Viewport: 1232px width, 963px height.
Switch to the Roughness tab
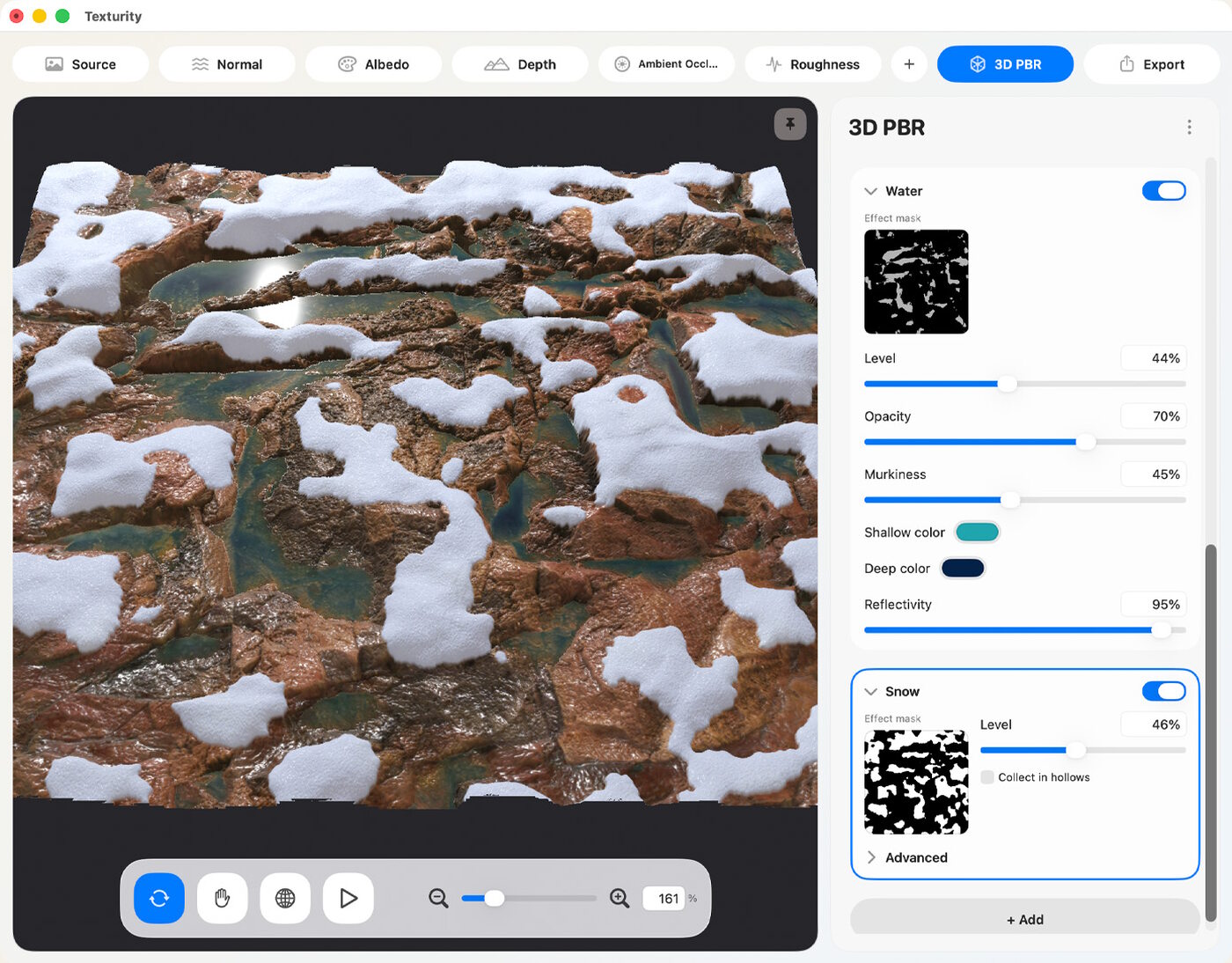tap(813, 64)
